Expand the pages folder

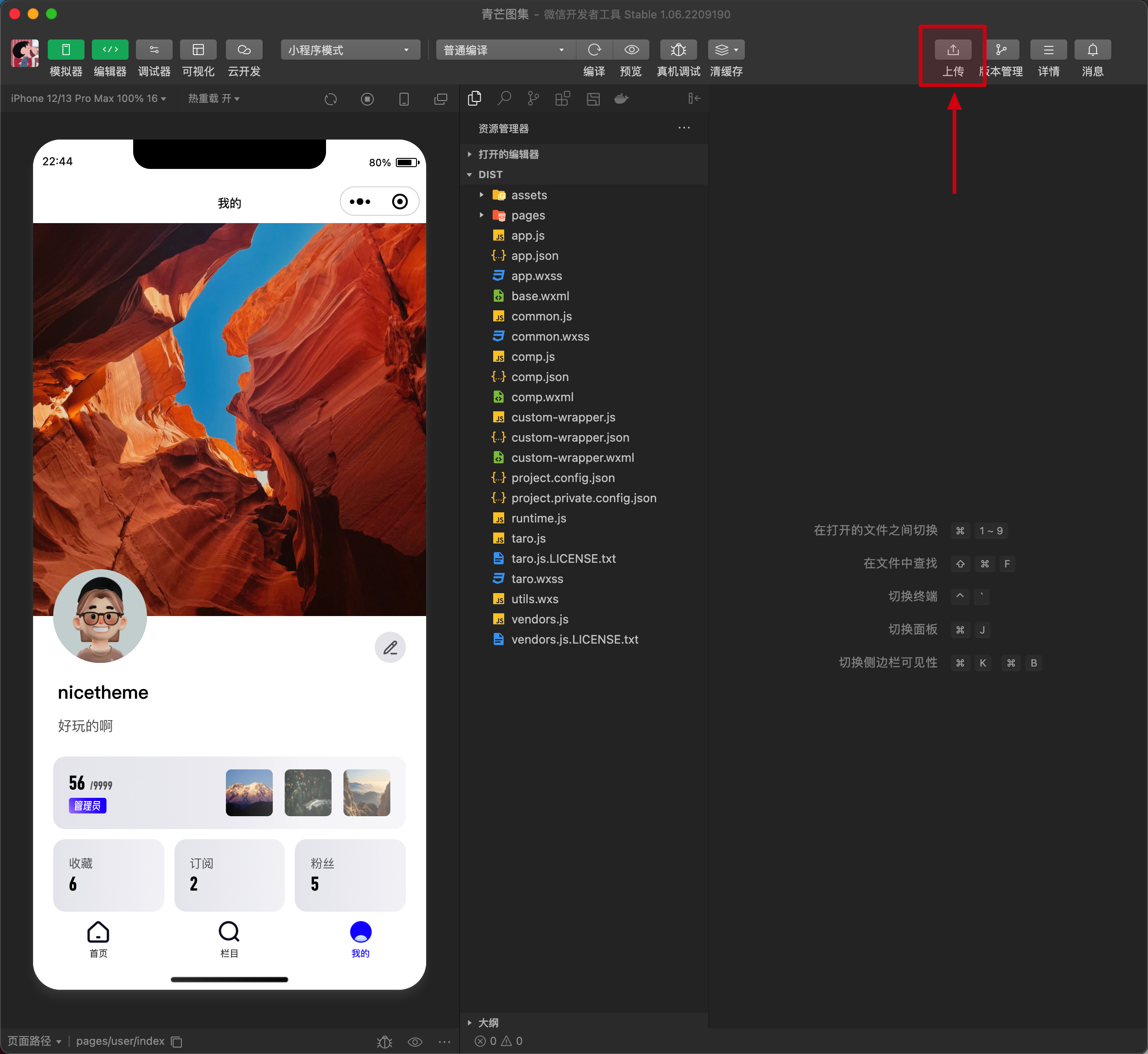(584, 215)
